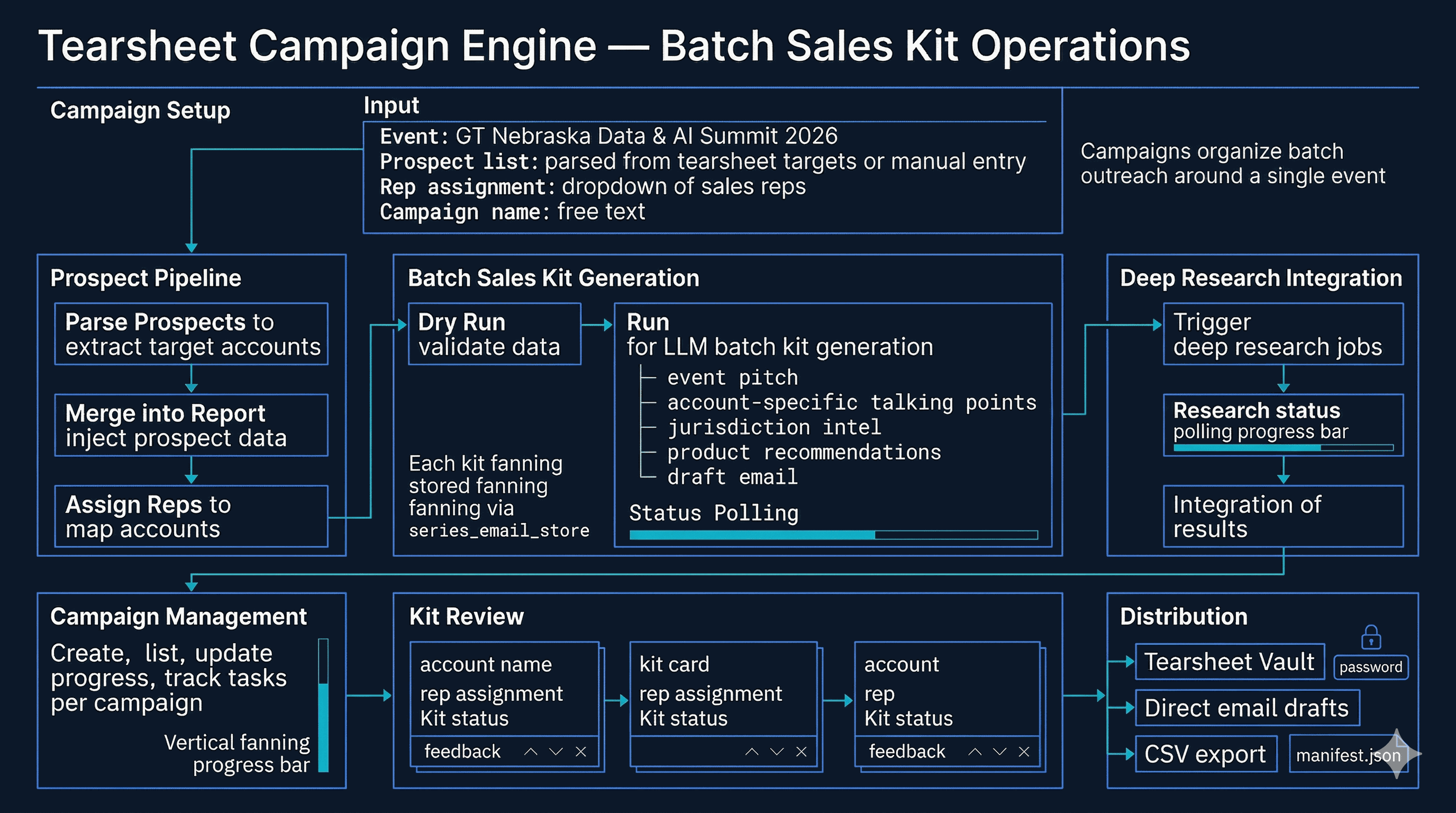Click the vertical campaign progress bar
This screenshot has width=1456, height=813.
tap(323, 705)
